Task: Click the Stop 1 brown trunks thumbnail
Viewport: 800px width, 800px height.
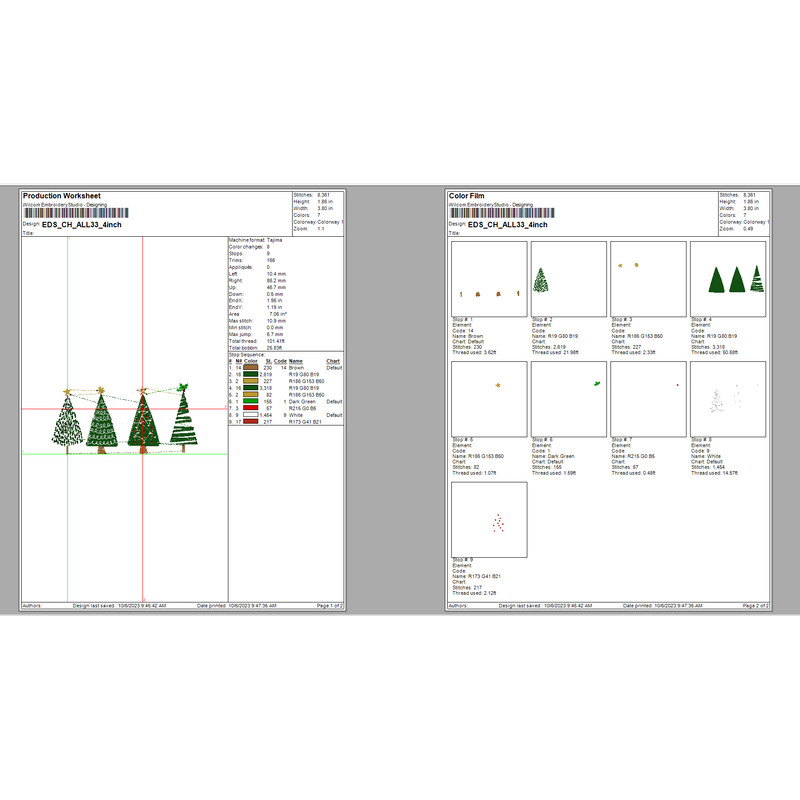Action: pos(489,279)
